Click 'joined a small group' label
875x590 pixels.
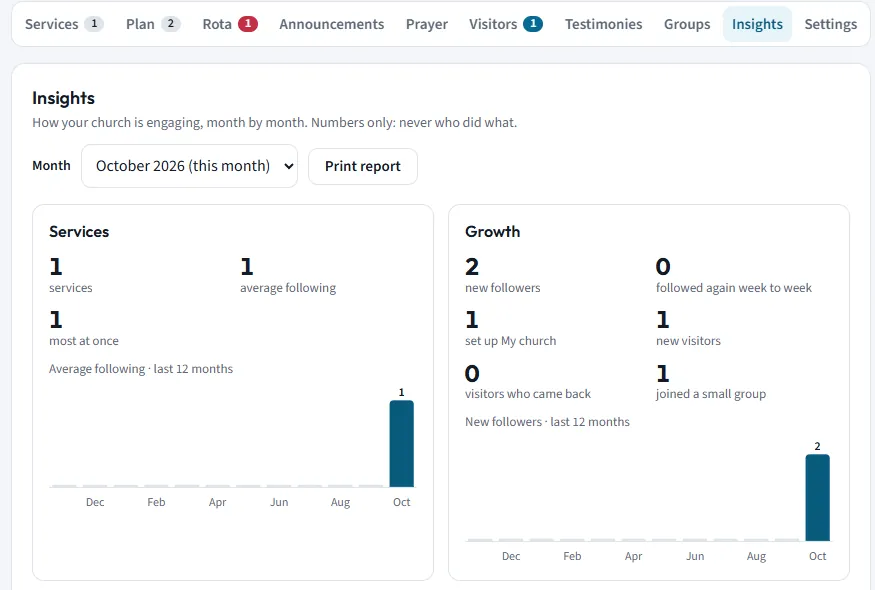click(711, 394)
